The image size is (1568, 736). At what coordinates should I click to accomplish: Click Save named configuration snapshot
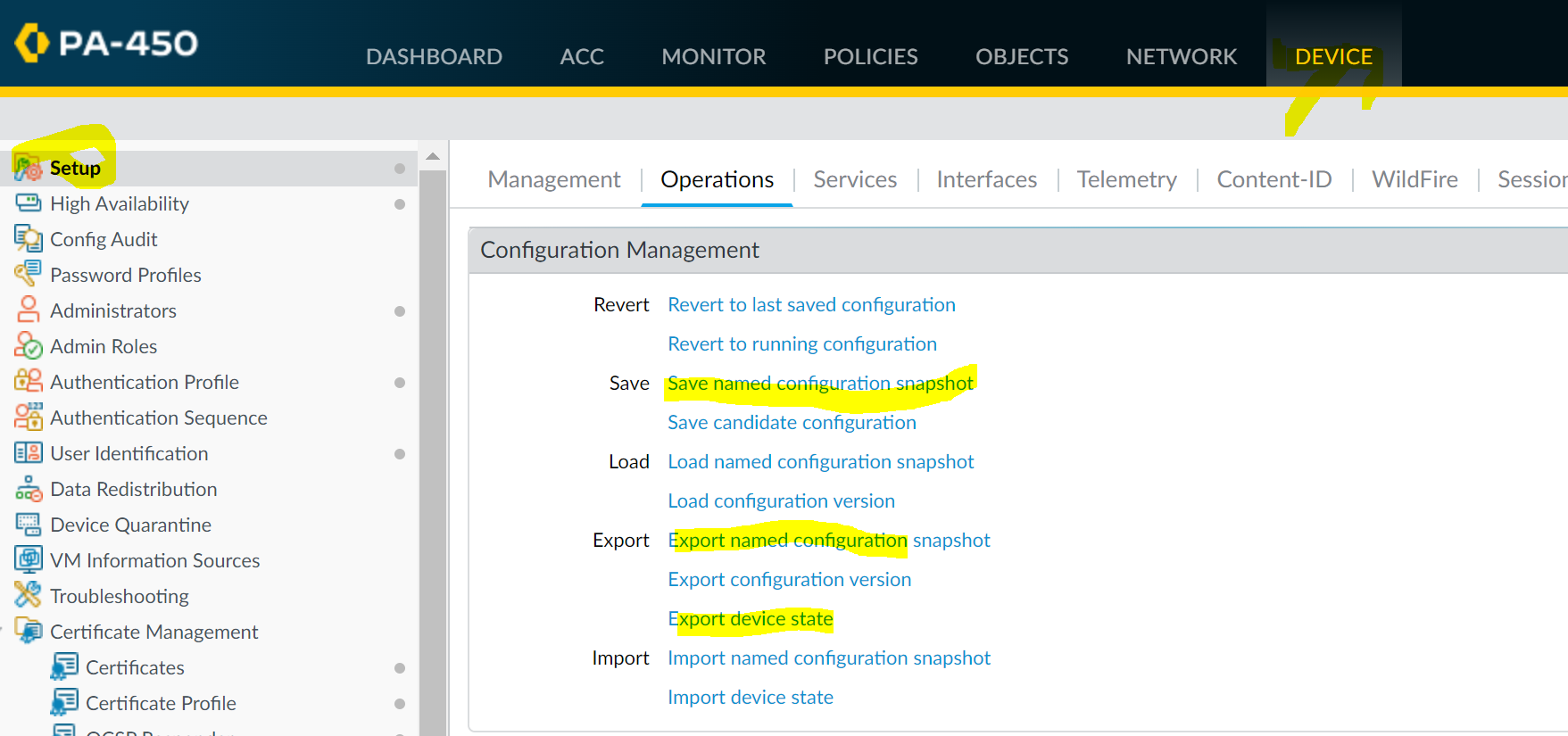click(x=820, y=383)
